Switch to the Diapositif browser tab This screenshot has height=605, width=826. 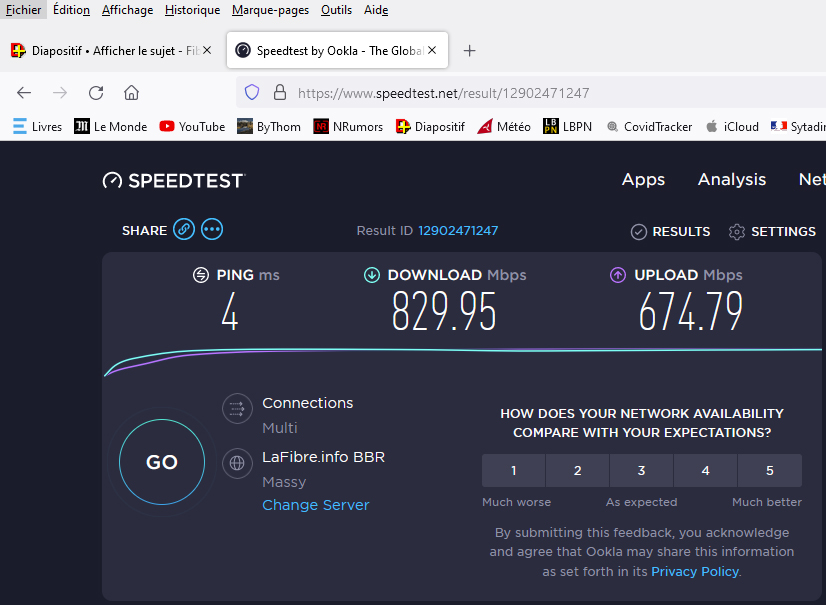pos(110,48)
